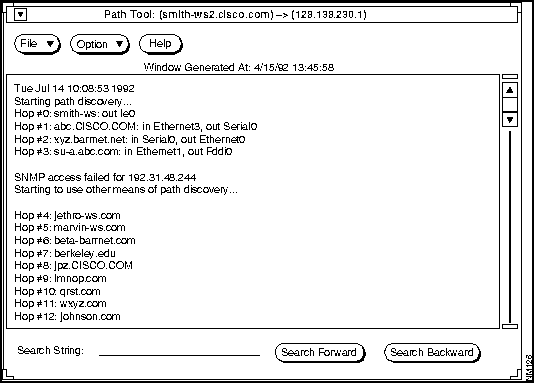
Task: Open the Option menu
Action: tap(99, 44)
